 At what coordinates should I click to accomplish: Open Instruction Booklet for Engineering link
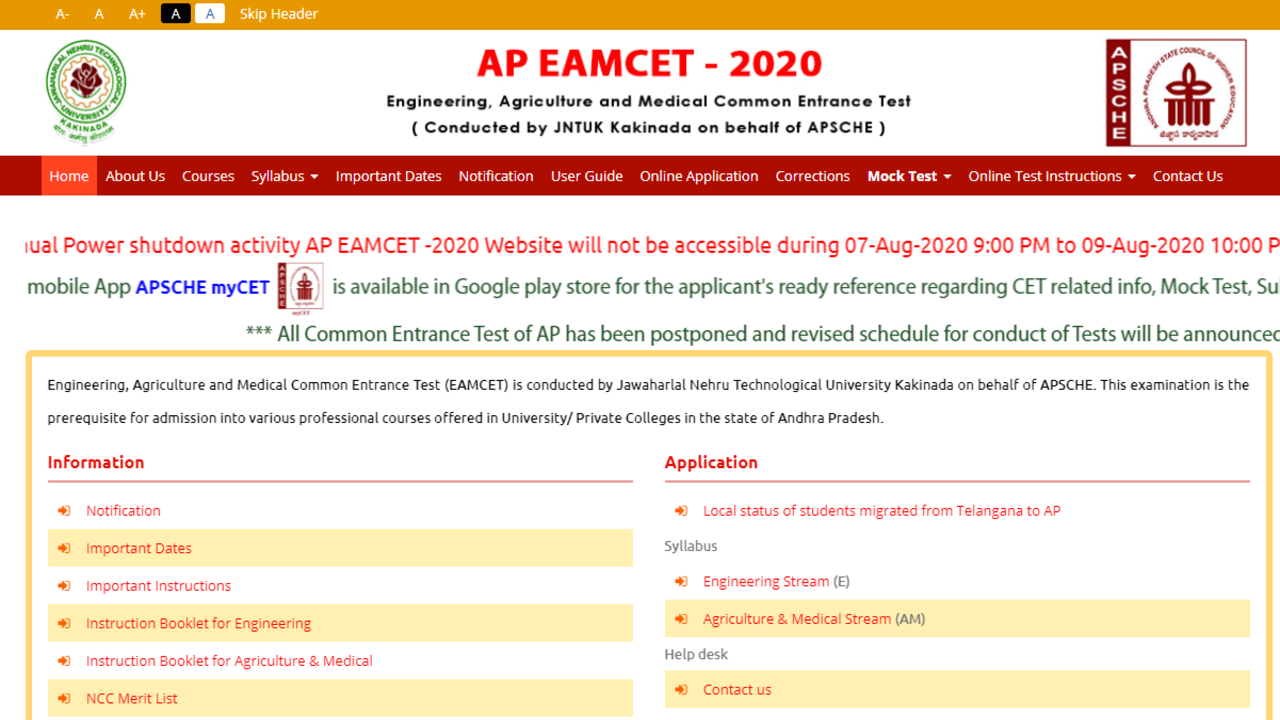(x=198, y=624)
